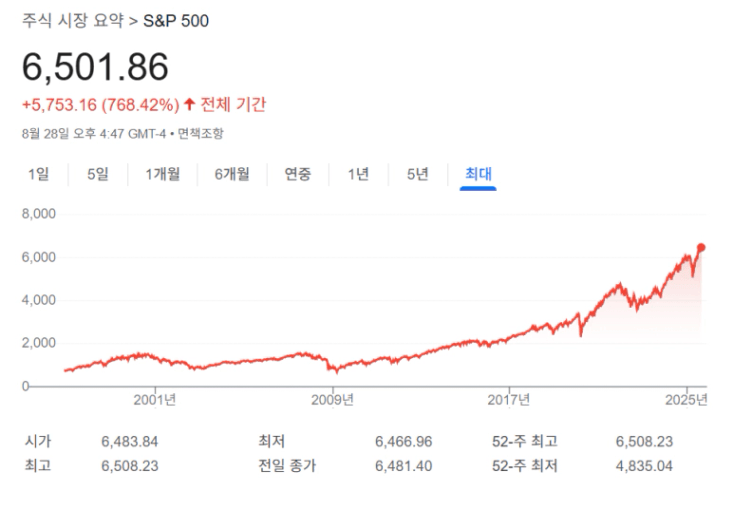734x510 pixels.
Task: Click the 최고 value 6,508.23 in left column
Action: click(130, 466)
